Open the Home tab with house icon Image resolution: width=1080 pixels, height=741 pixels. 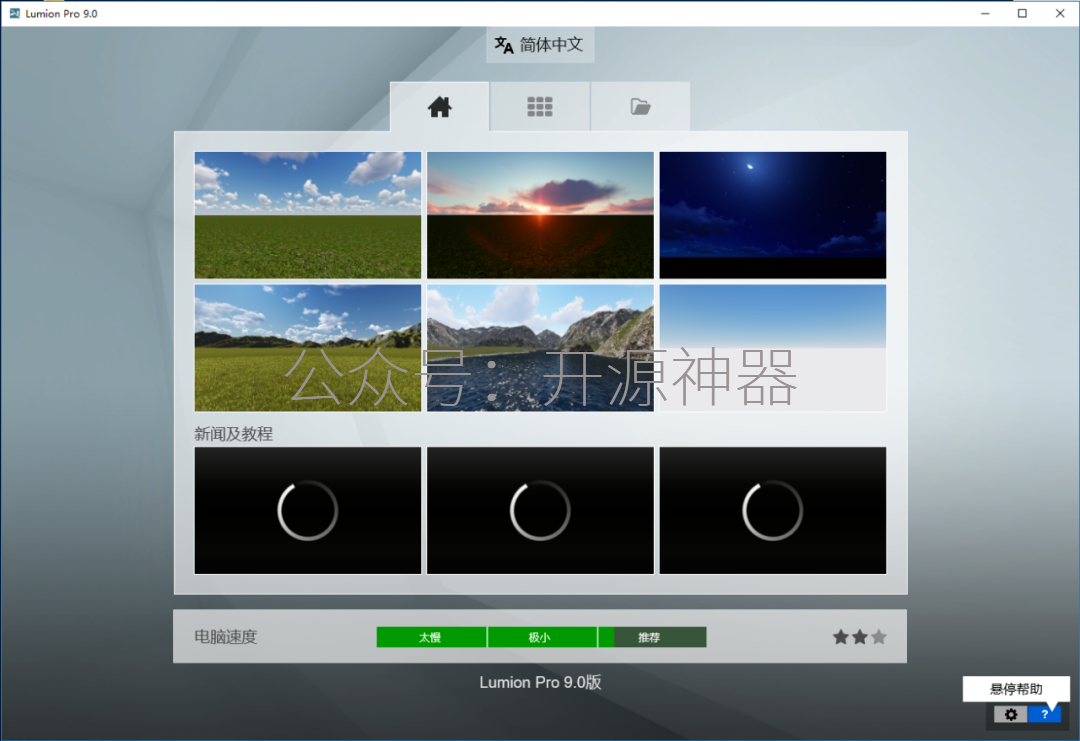point(439,107)
